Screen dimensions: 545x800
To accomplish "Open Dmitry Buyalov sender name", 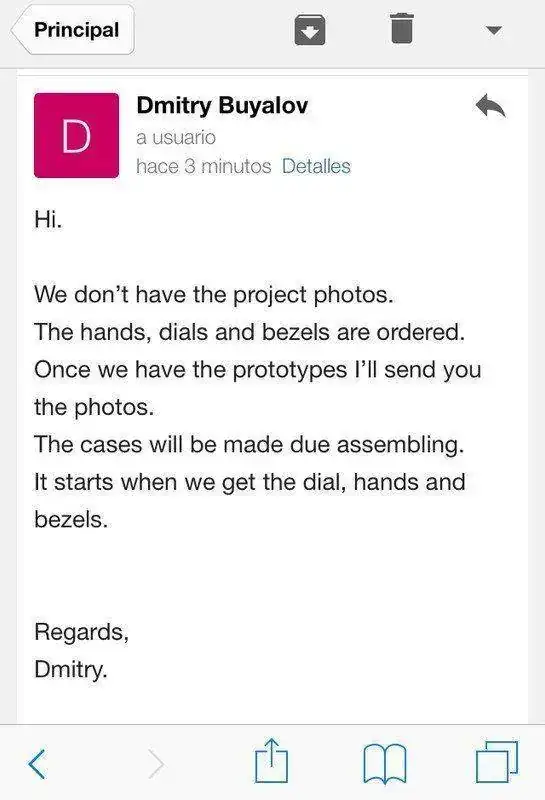I will coord(222,106).
